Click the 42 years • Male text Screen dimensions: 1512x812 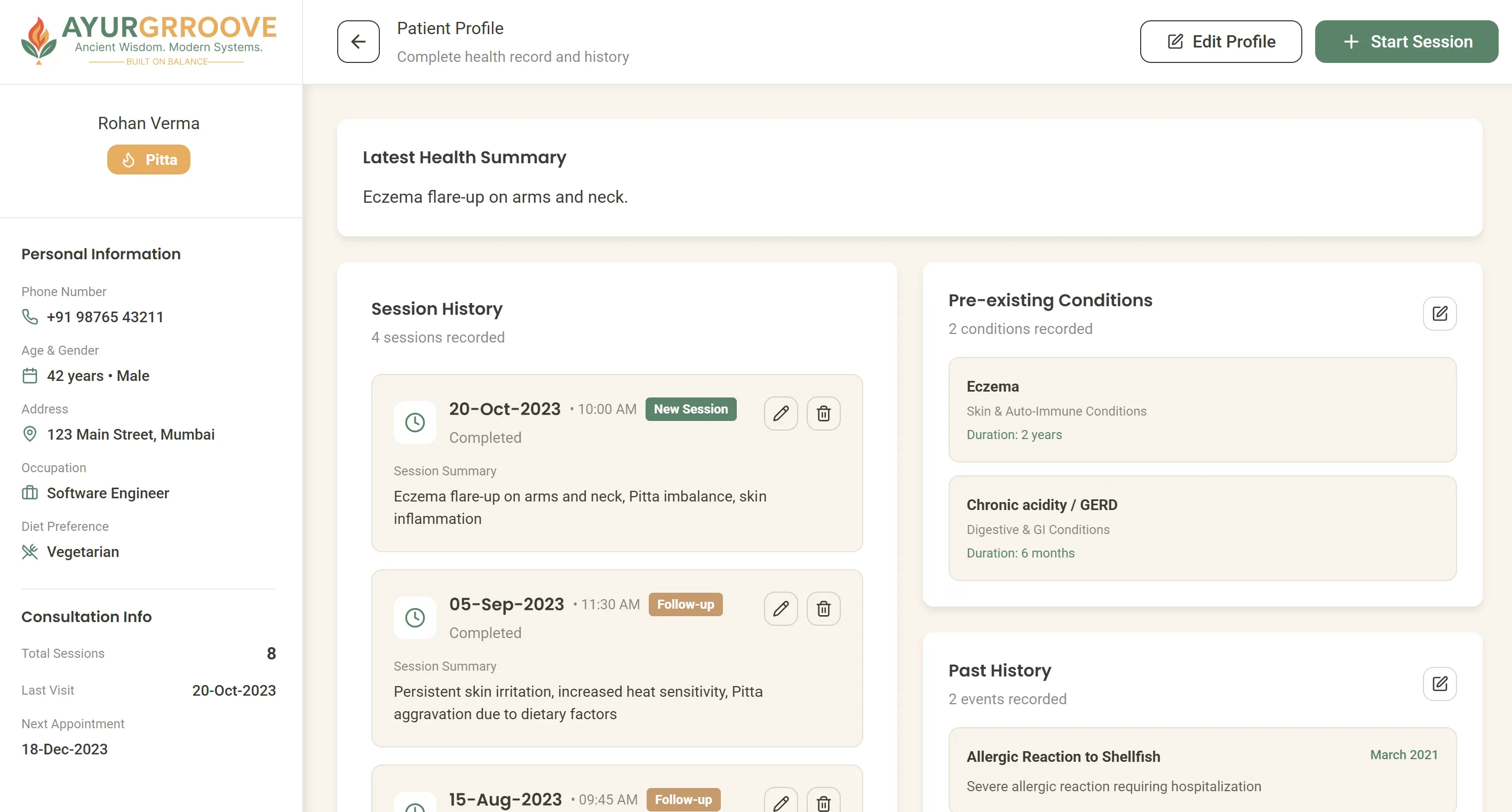click(98, 376)
